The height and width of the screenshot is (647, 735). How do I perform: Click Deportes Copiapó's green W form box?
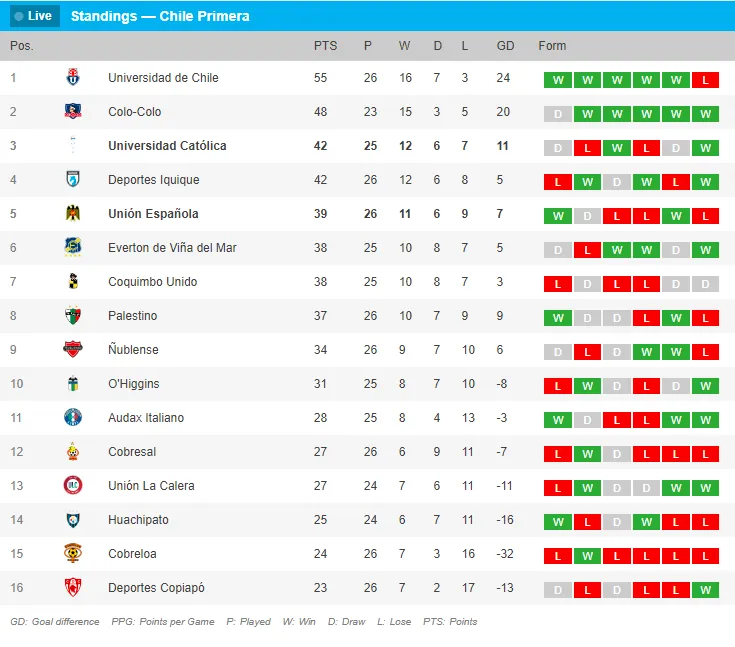705,590
